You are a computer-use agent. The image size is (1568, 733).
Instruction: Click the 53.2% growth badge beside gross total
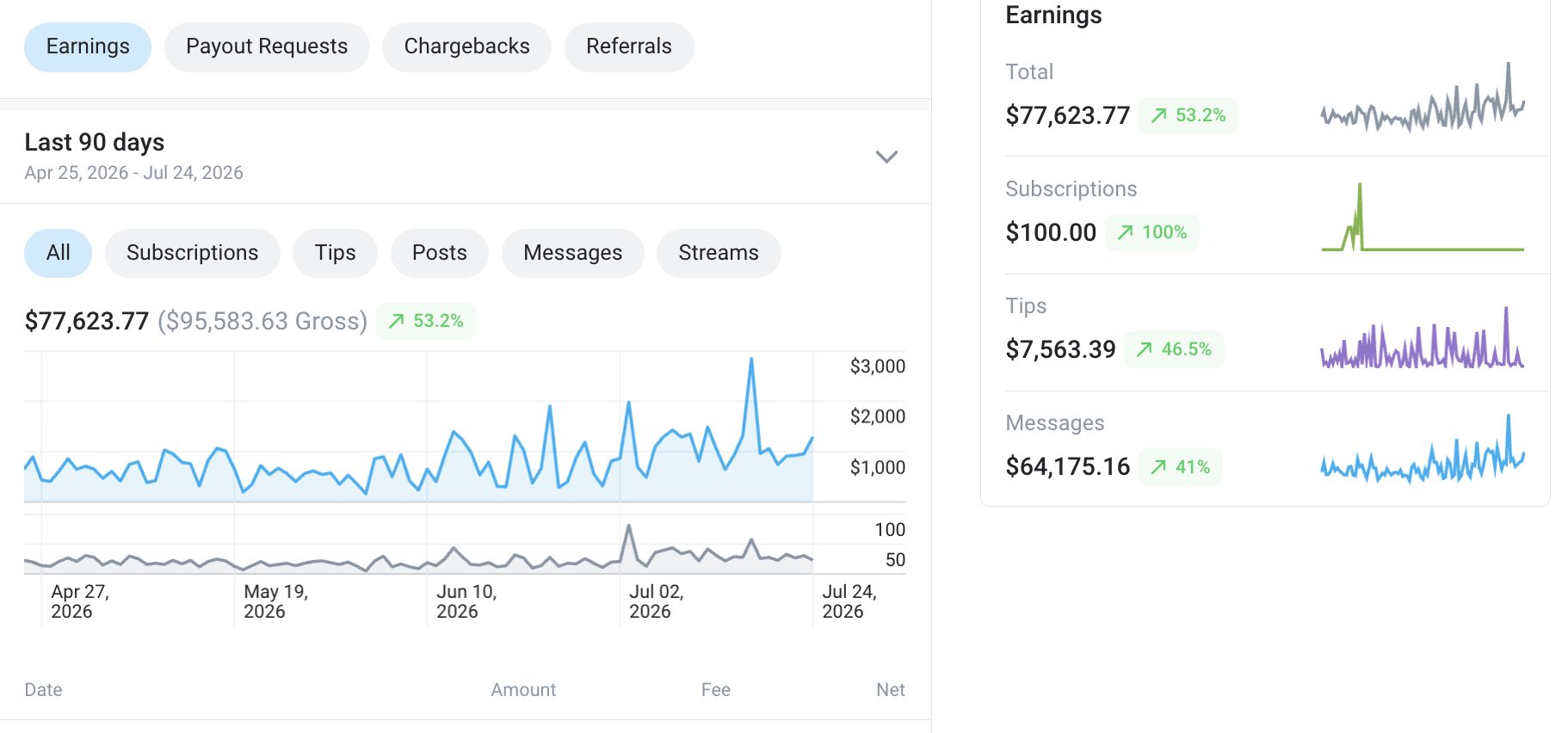pos(426,321)
